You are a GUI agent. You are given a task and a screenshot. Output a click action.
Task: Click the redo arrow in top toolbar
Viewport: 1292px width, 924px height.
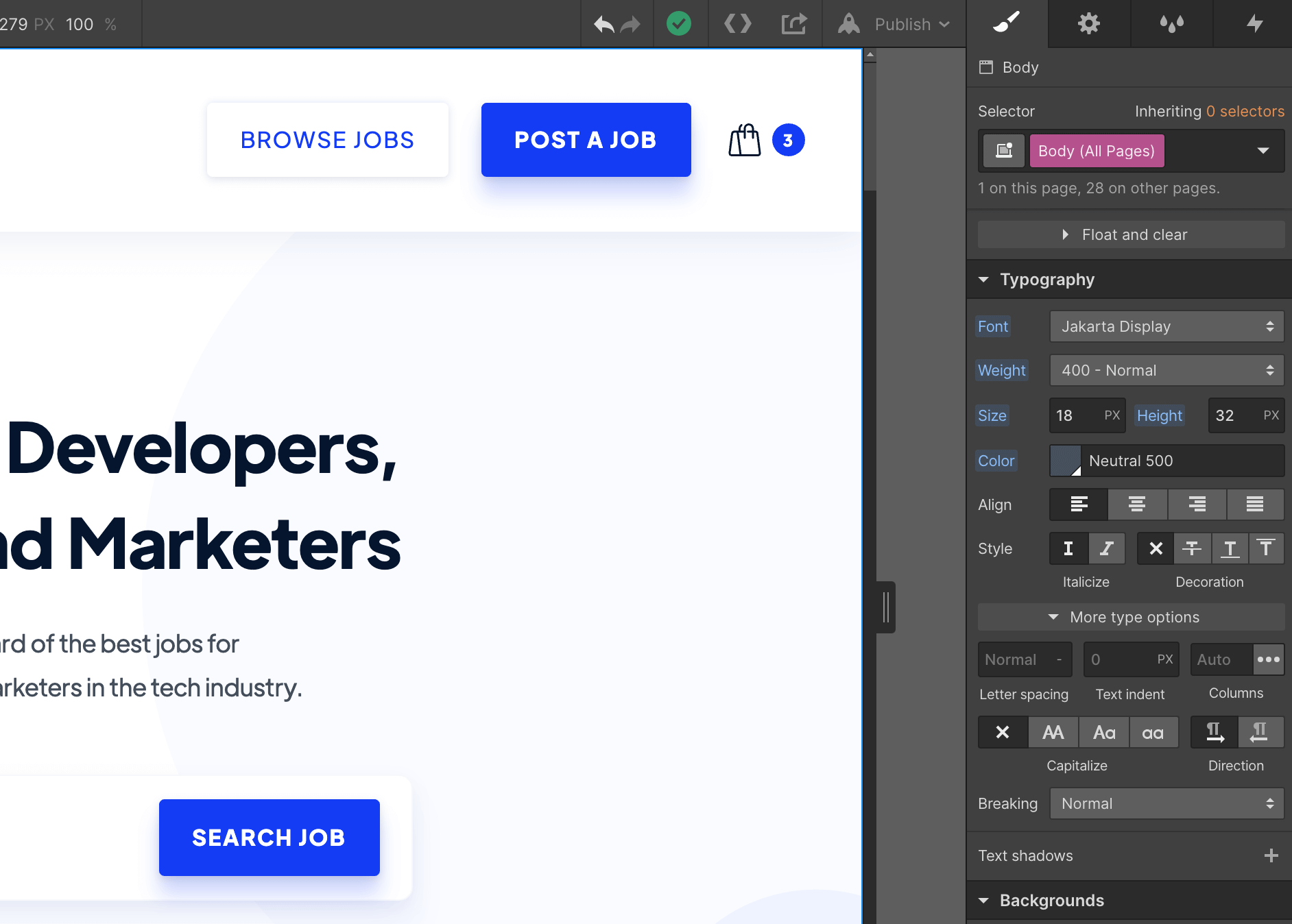[x=630, y=25]
